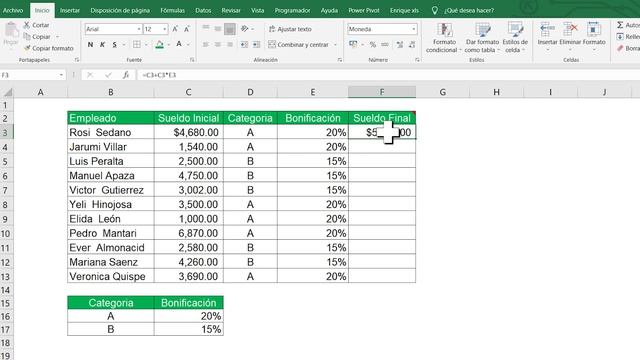
Task: Open Número group dialog launcher
Action: point(417,60)
